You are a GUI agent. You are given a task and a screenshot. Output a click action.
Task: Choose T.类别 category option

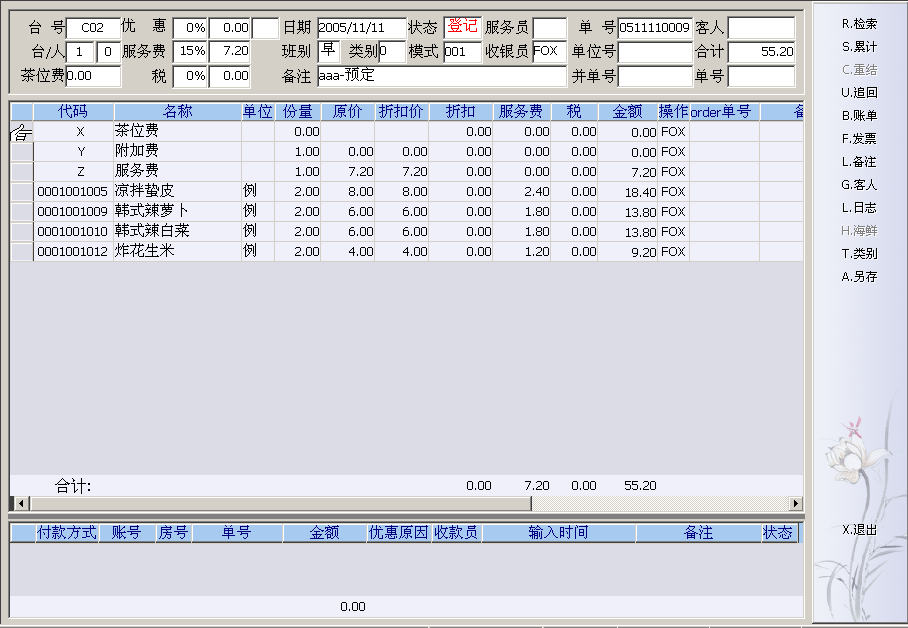(859, 254)
